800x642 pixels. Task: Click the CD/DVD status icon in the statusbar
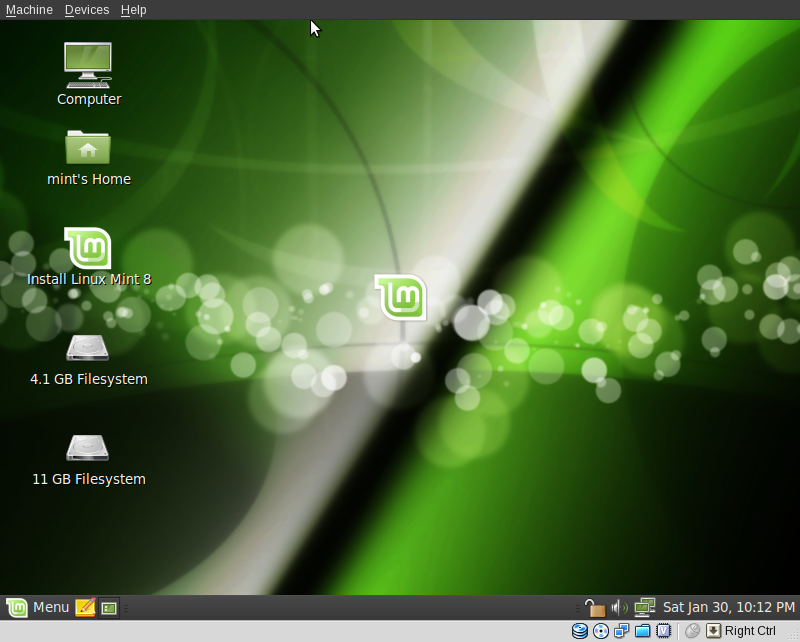(601, 630)
